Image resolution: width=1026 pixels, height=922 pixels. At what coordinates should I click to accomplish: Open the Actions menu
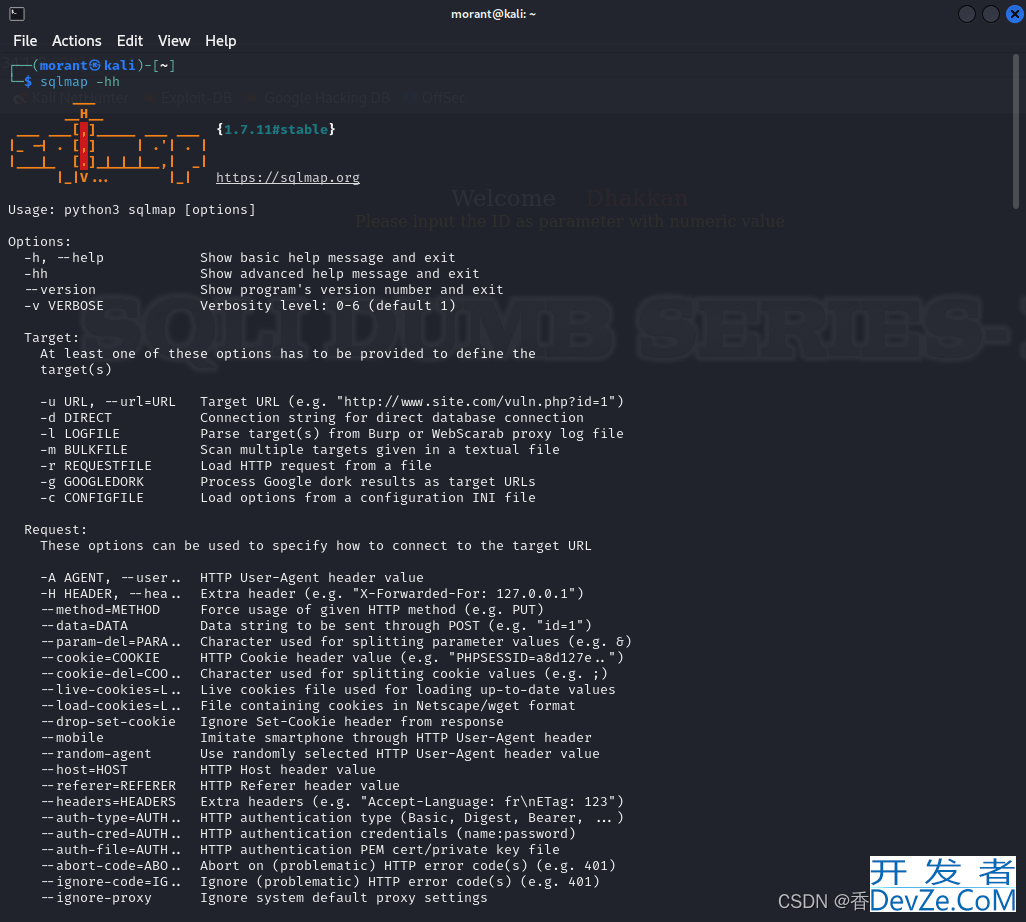pyautogui.click(x=77, y=41)
